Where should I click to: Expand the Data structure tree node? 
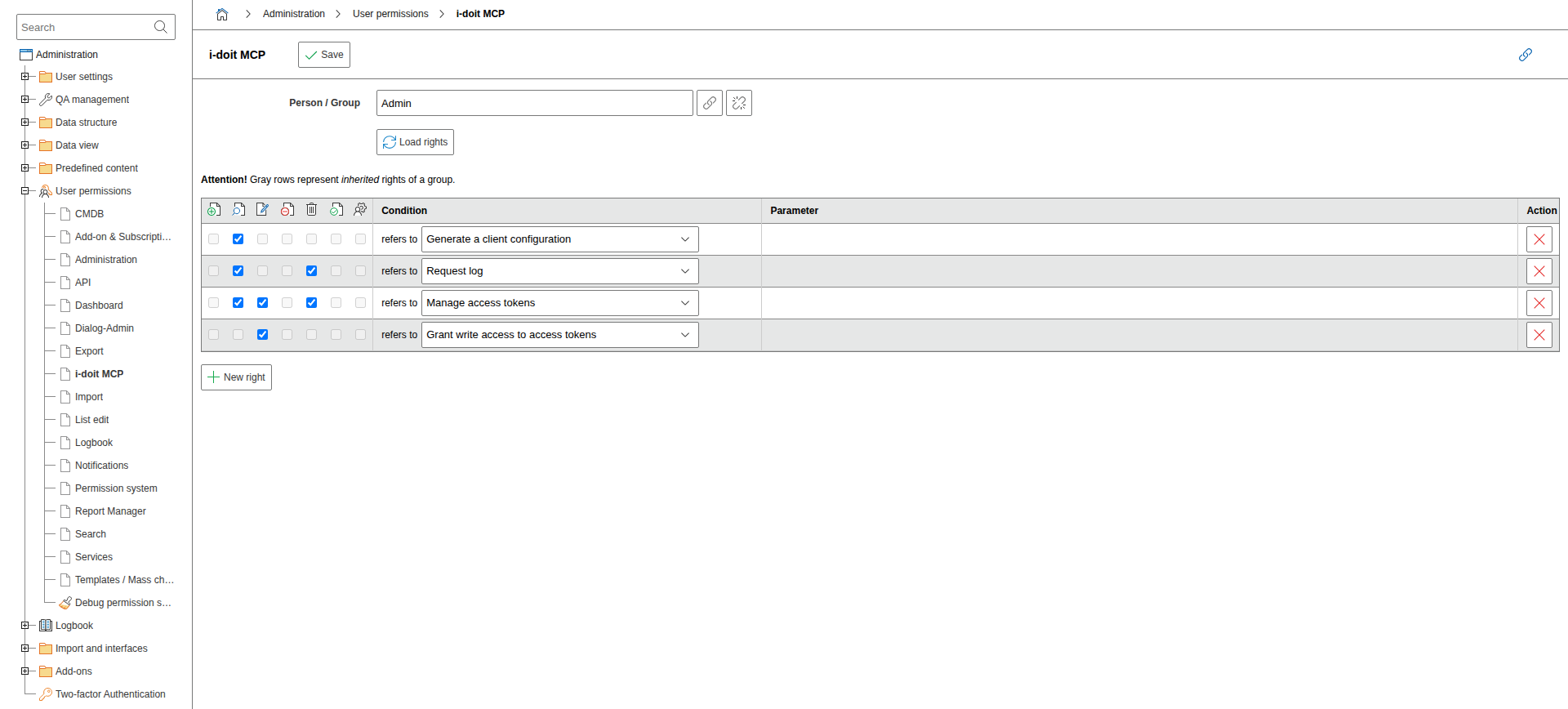(25, 123)
